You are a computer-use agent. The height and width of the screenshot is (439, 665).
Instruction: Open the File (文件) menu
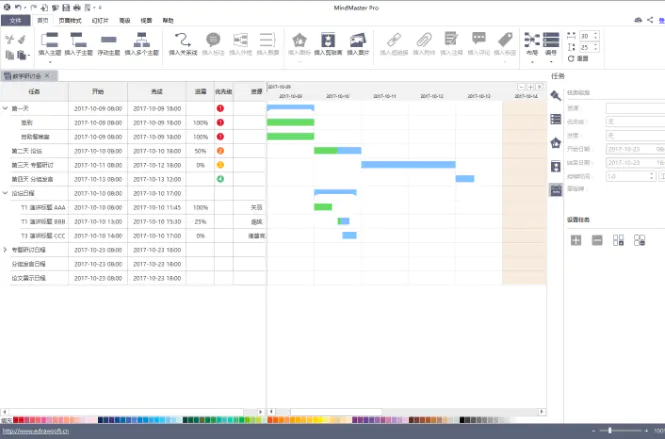pos(16,20)
